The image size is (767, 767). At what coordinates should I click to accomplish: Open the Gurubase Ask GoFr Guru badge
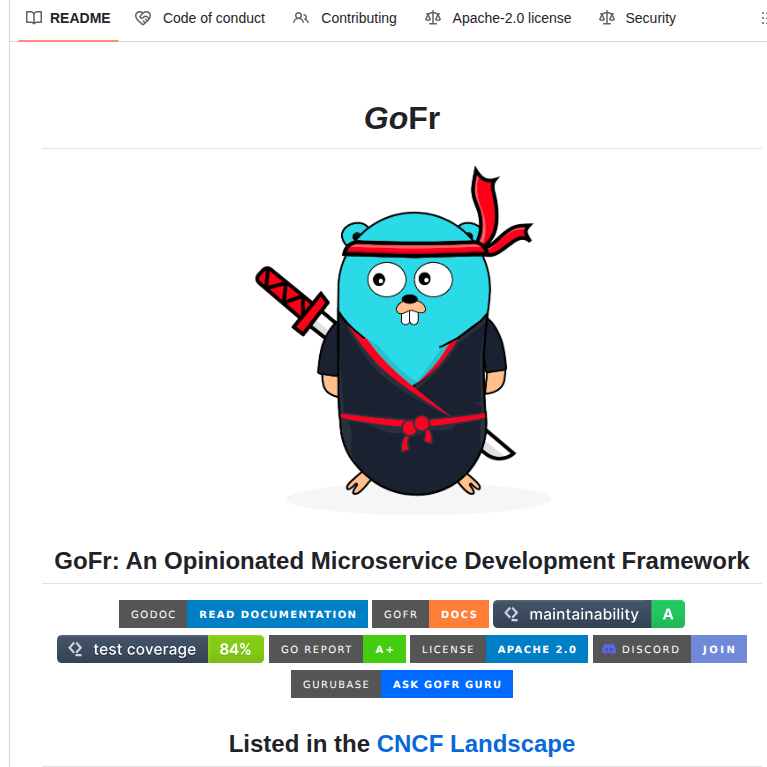pos(402,684)
